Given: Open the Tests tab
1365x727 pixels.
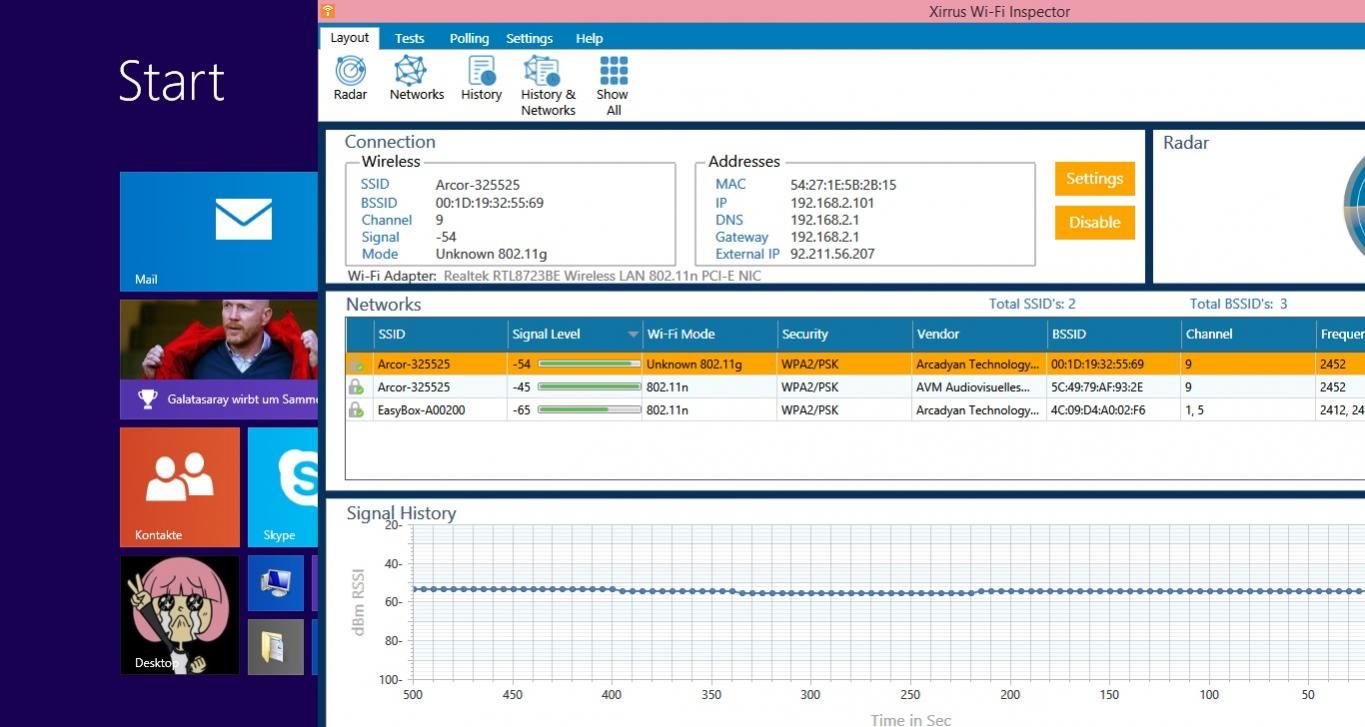Looking at the screenshot, I should click(409, 38).
